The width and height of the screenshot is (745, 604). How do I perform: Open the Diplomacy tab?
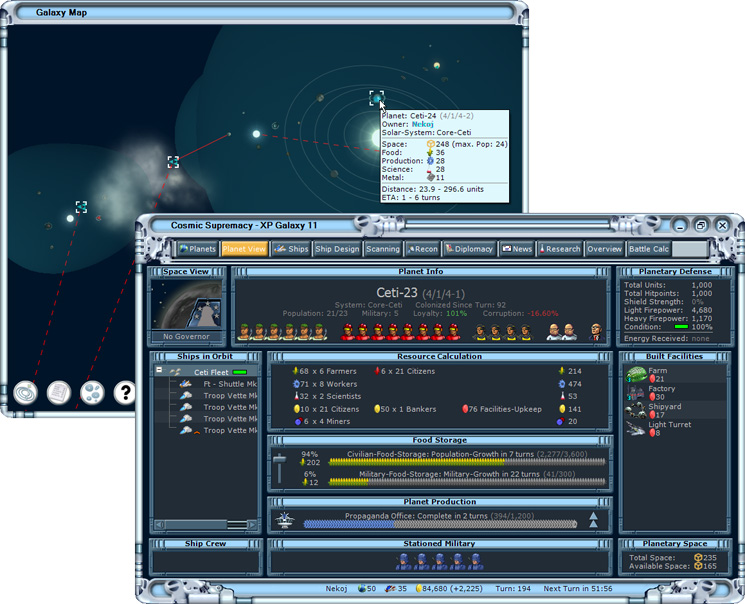tap(469, 249)
